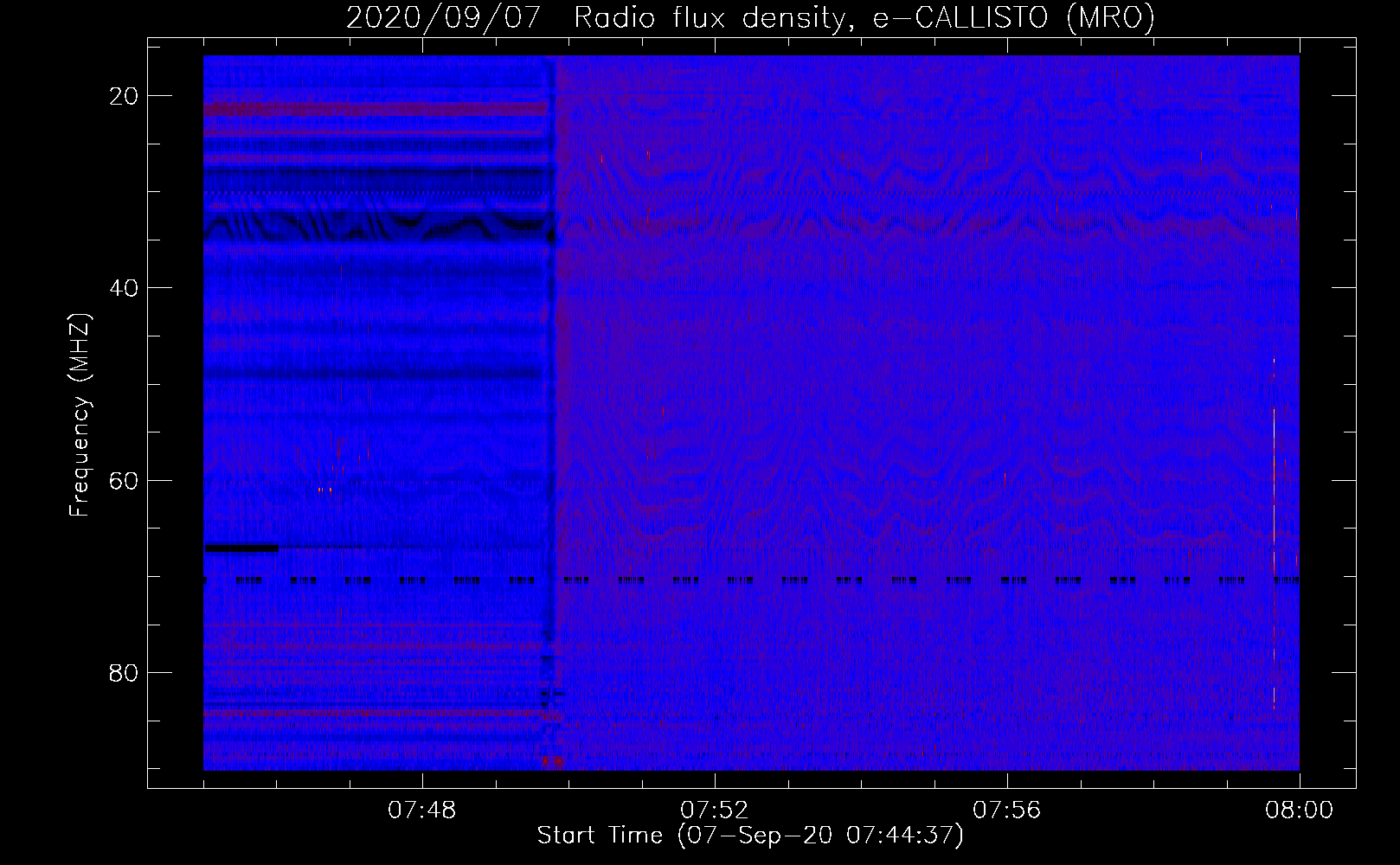Click the 'Frequency (MHZ)' axis label
Screen dimensions: 1400x865
coord(80,415)
